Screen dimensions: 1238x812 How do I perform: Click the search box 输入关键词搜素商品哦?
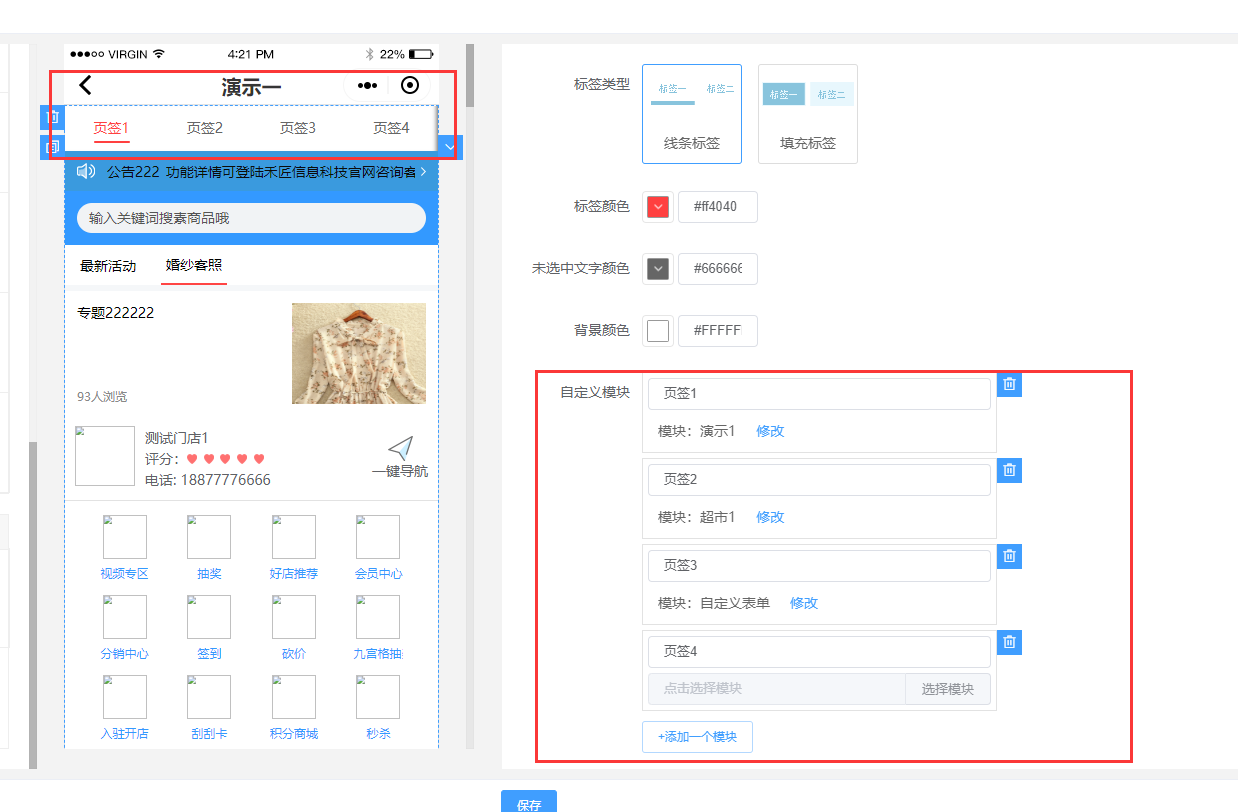pos(251,218)
